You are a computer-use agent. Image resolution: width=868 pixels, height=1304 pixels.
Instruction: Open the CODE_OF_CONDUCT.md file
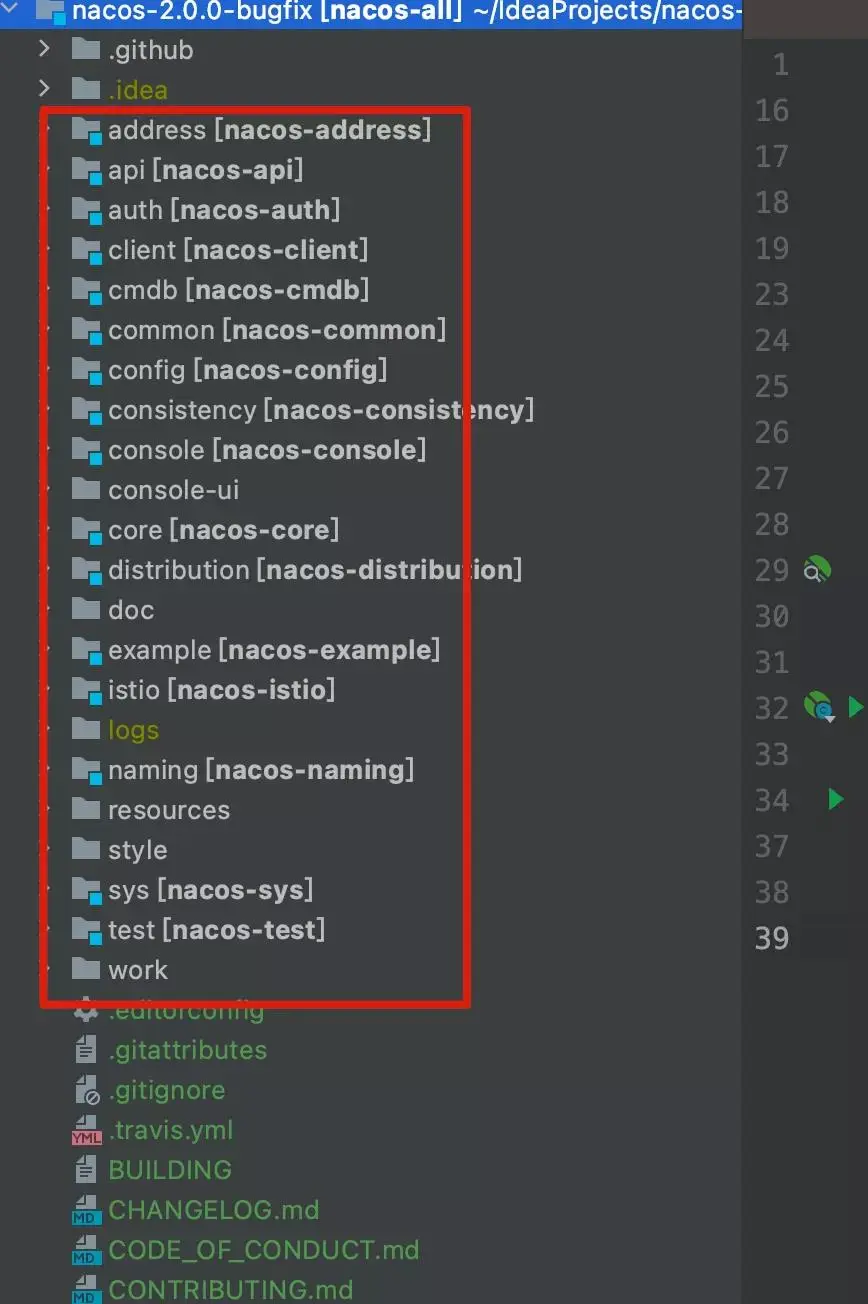click(263, 1250)
